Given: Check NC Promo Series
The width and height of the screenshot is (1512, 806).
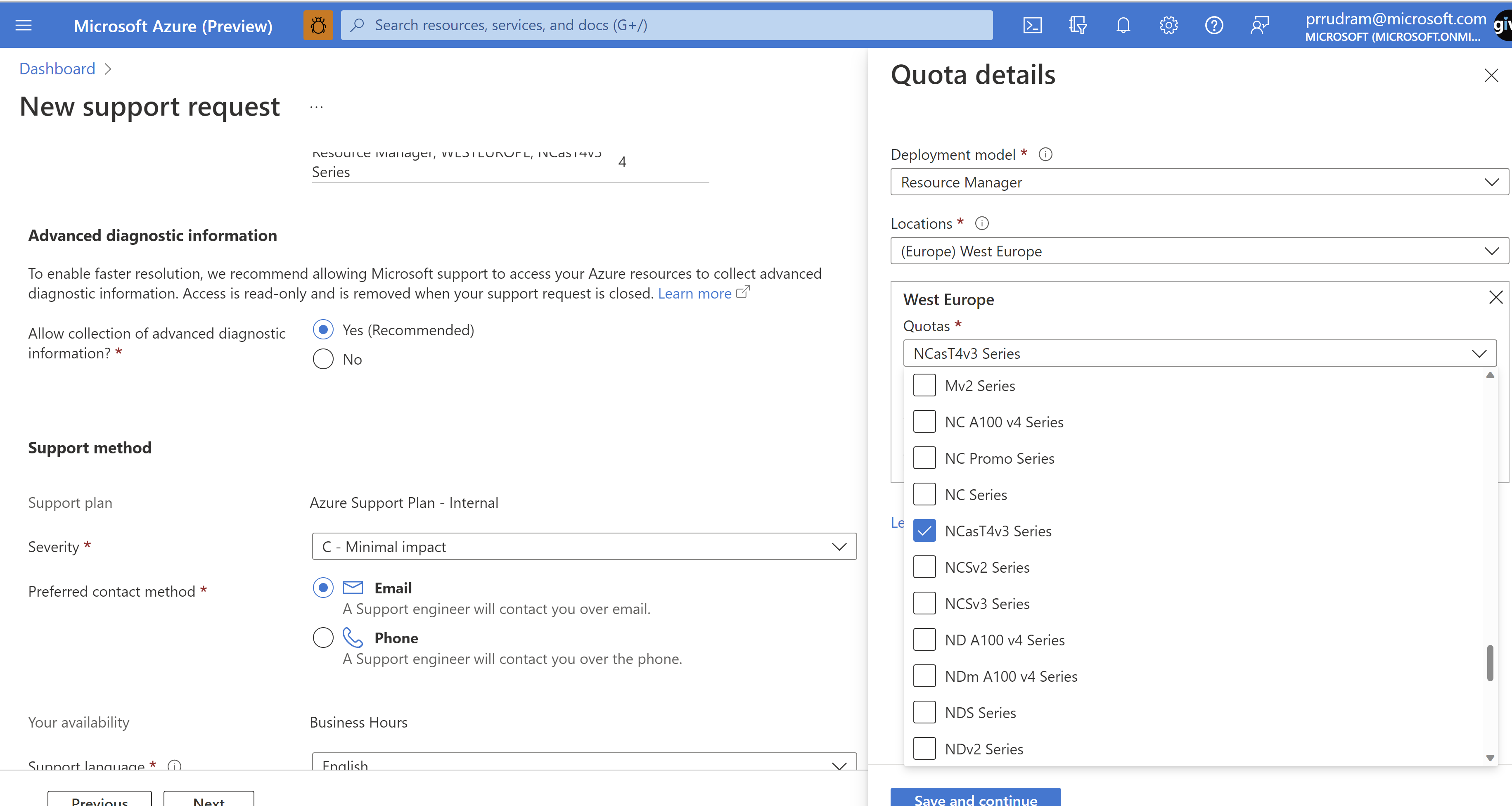Looking at the screenshot, I should pos(924,458).
